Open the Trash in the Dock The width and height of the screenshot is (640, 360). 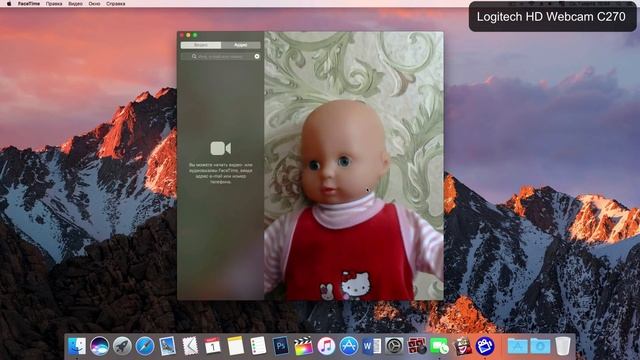click(x=562, y=346)
